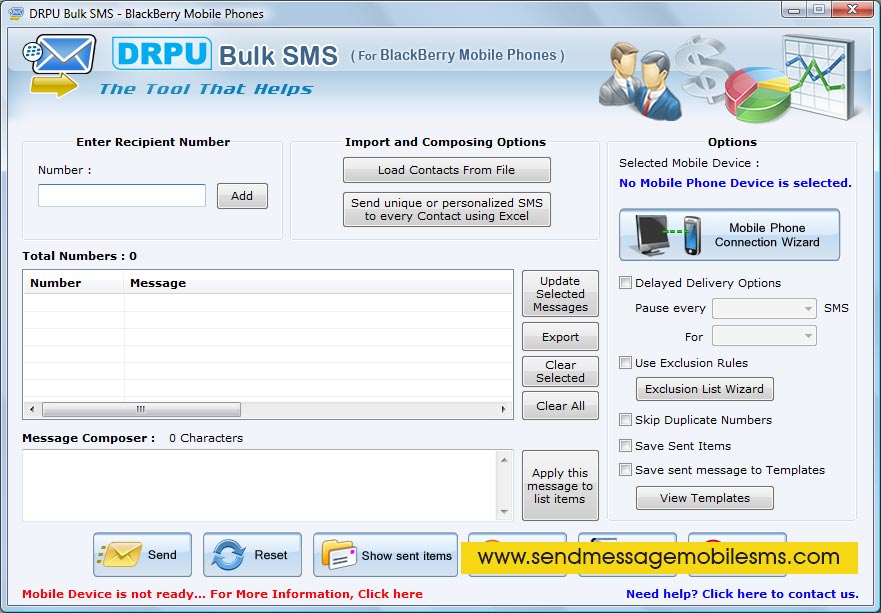
Task: Click the horizontal scrollbar thumb in number list
Action: [141, 409]
